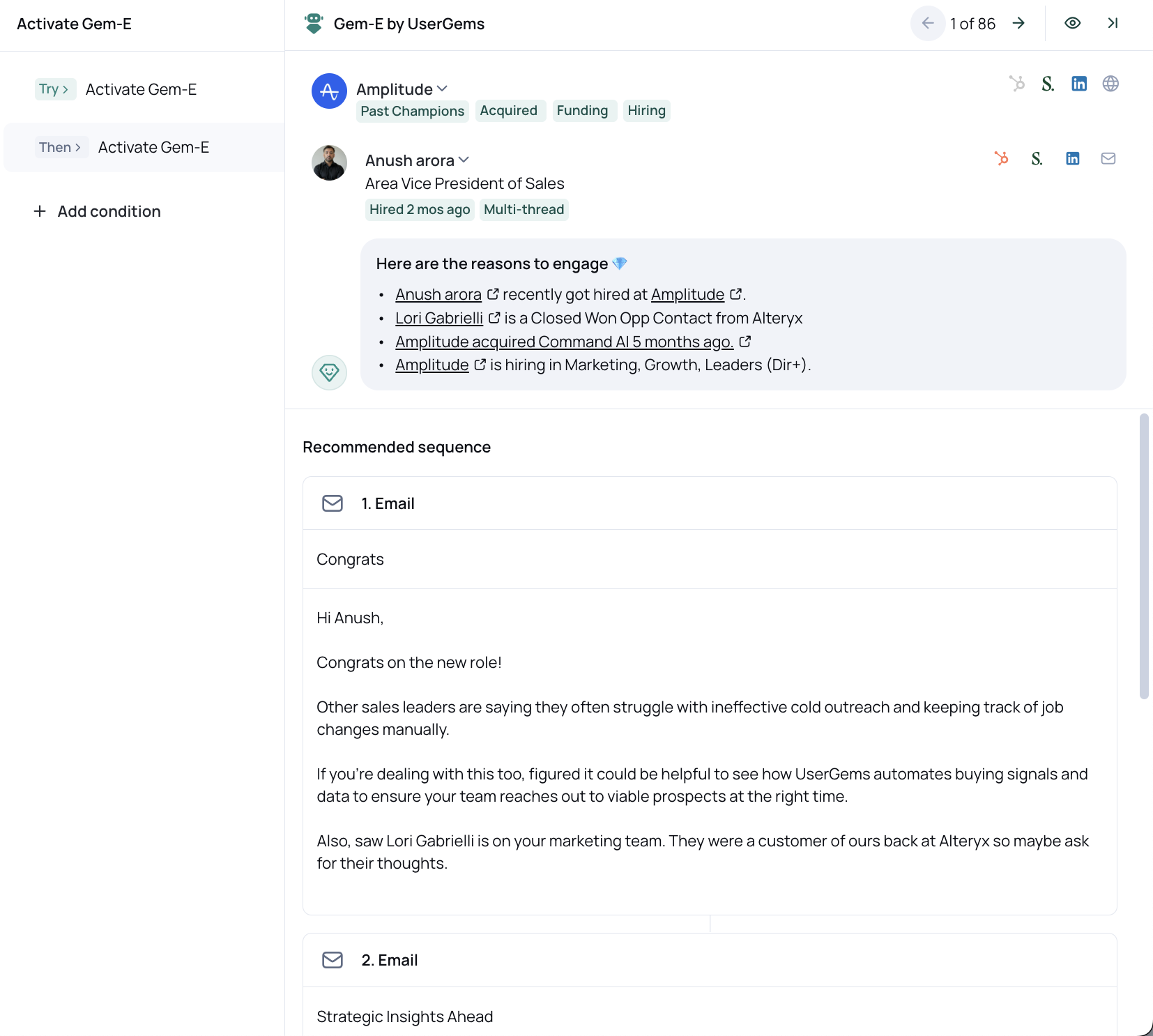Go to previous record arrow
The image size is (1153, 1036).
(x=928, y=24)
